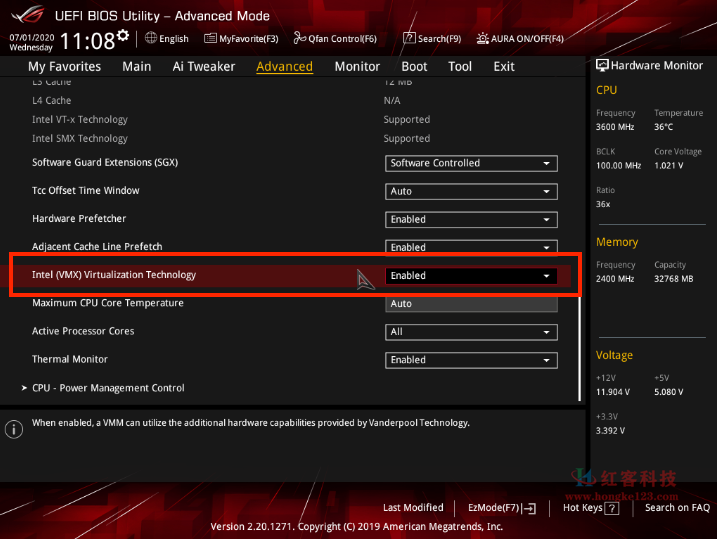Click the globe language icon
The height and width of the screenshot is (539, 717).
click(151, 38)
